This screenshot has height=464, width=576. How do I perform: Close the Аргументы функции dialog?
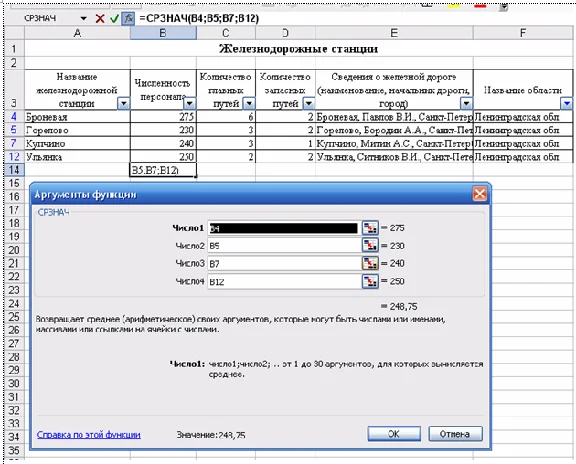pyautogui.click(x=479, y=194)
